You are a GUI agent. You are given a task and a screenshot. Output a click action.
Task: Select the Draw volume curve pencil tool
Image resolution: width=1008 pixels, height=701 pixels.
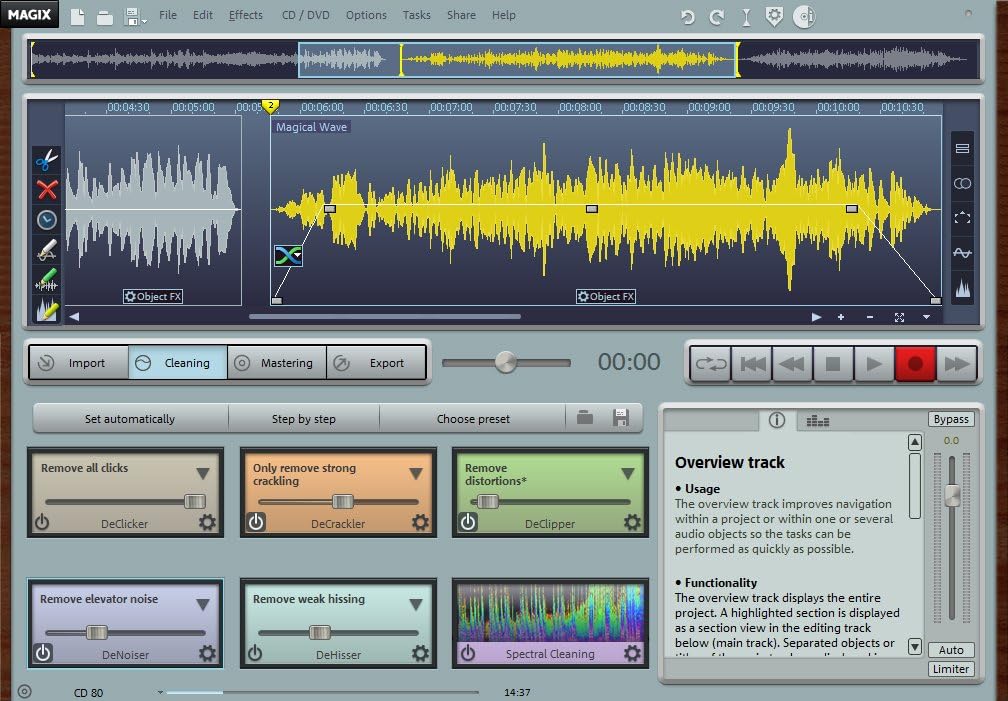pyautogui.click(x=46, y=251)
